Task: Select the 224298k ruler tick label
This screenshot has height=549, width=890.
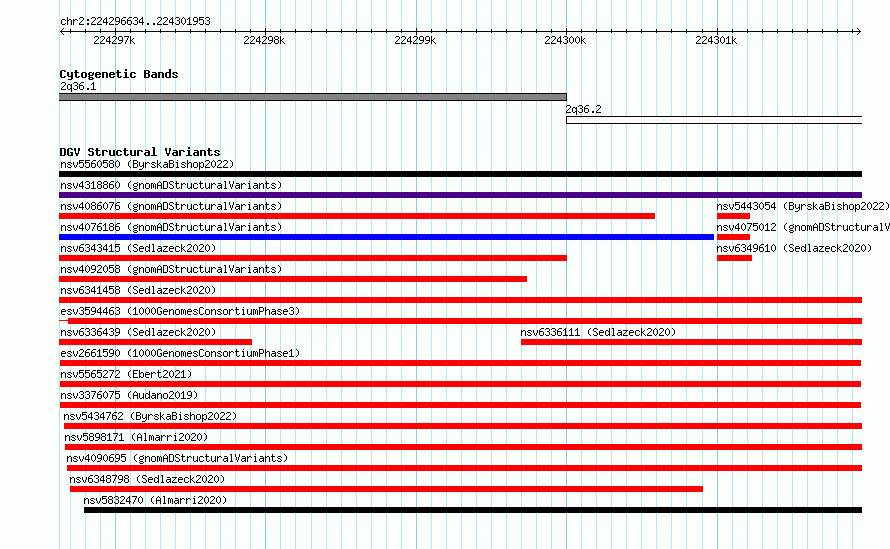Action: click(x=264, y=40)
